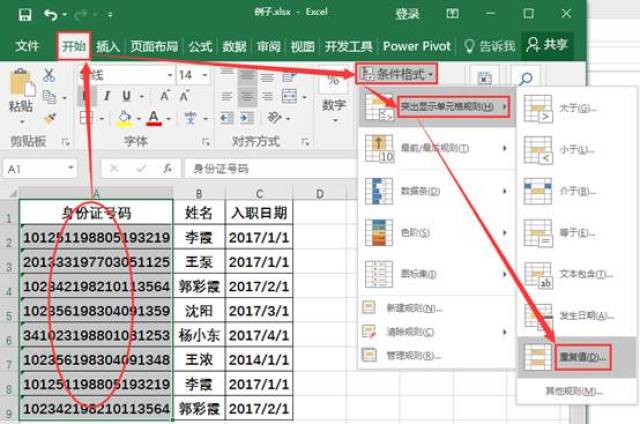Open the font name dropdown arrow

(170, 75)
